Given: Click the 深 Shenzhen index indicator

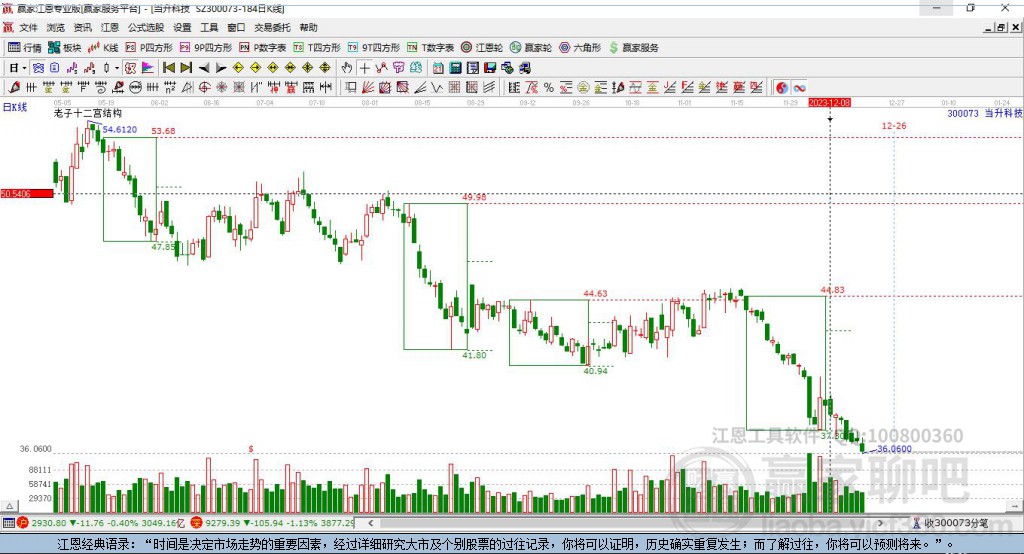Looking at the screenshot, I should point(196,523).
